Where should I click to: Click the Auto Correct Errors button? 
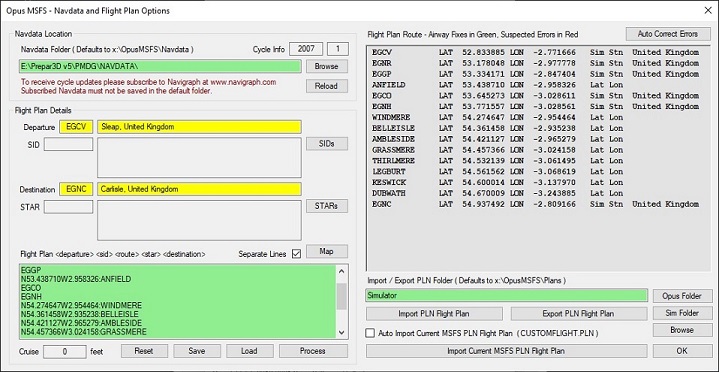669,34
